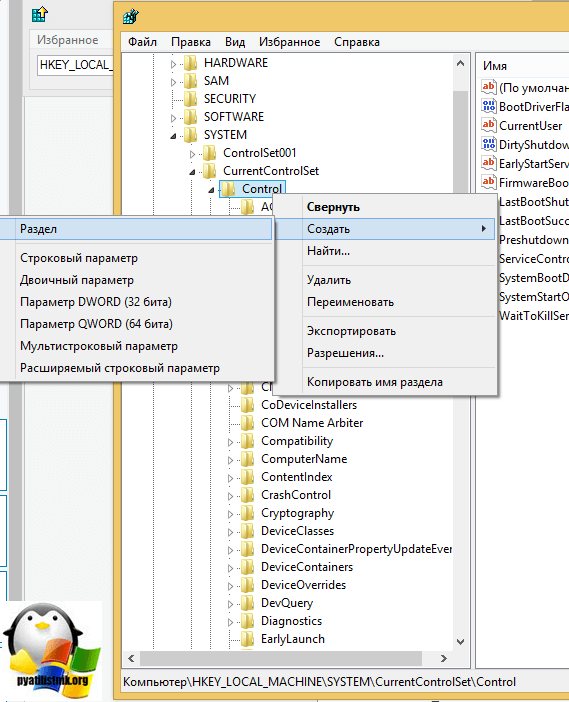Open the Избранное menu
The height and width of the screenshot is (702, 569).
(x=289, y=42)
